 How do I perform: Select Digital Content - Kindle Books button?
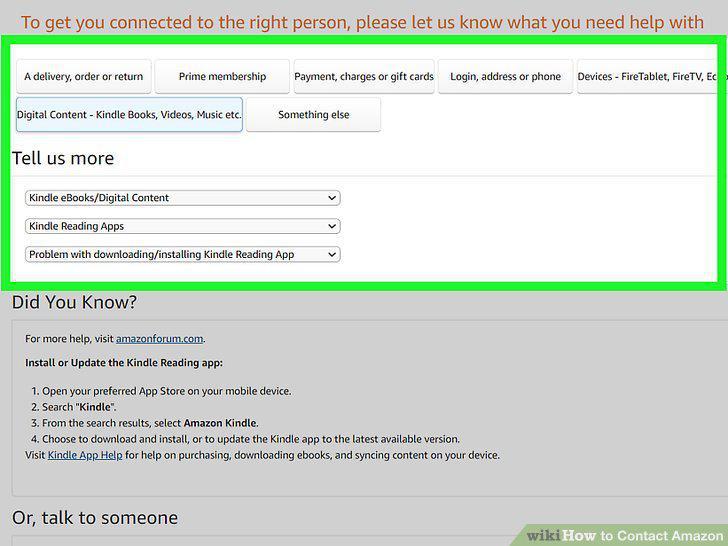coord(129,115)
